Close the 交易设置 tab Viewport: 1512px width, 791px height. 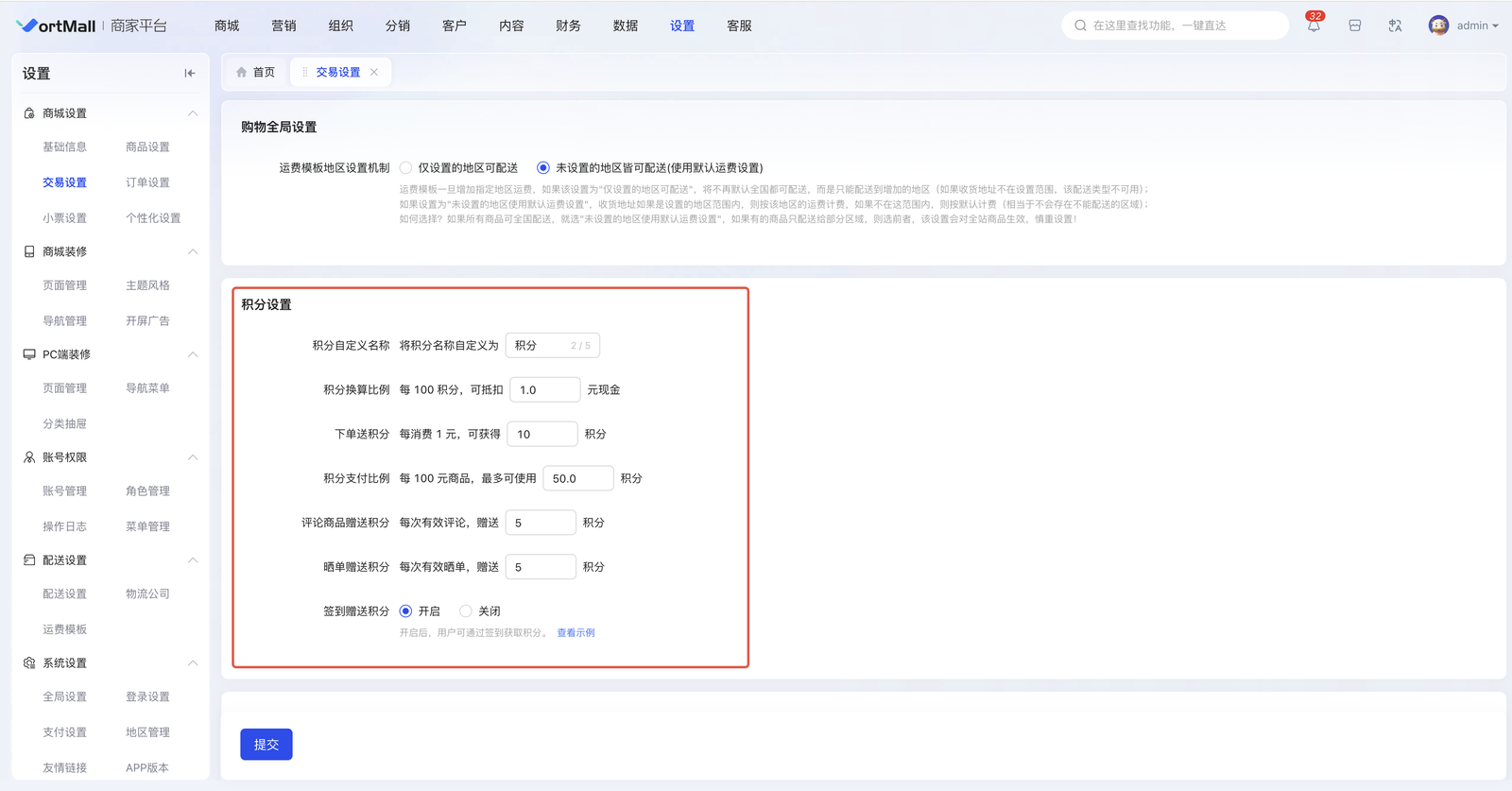[x=374, y=72]
